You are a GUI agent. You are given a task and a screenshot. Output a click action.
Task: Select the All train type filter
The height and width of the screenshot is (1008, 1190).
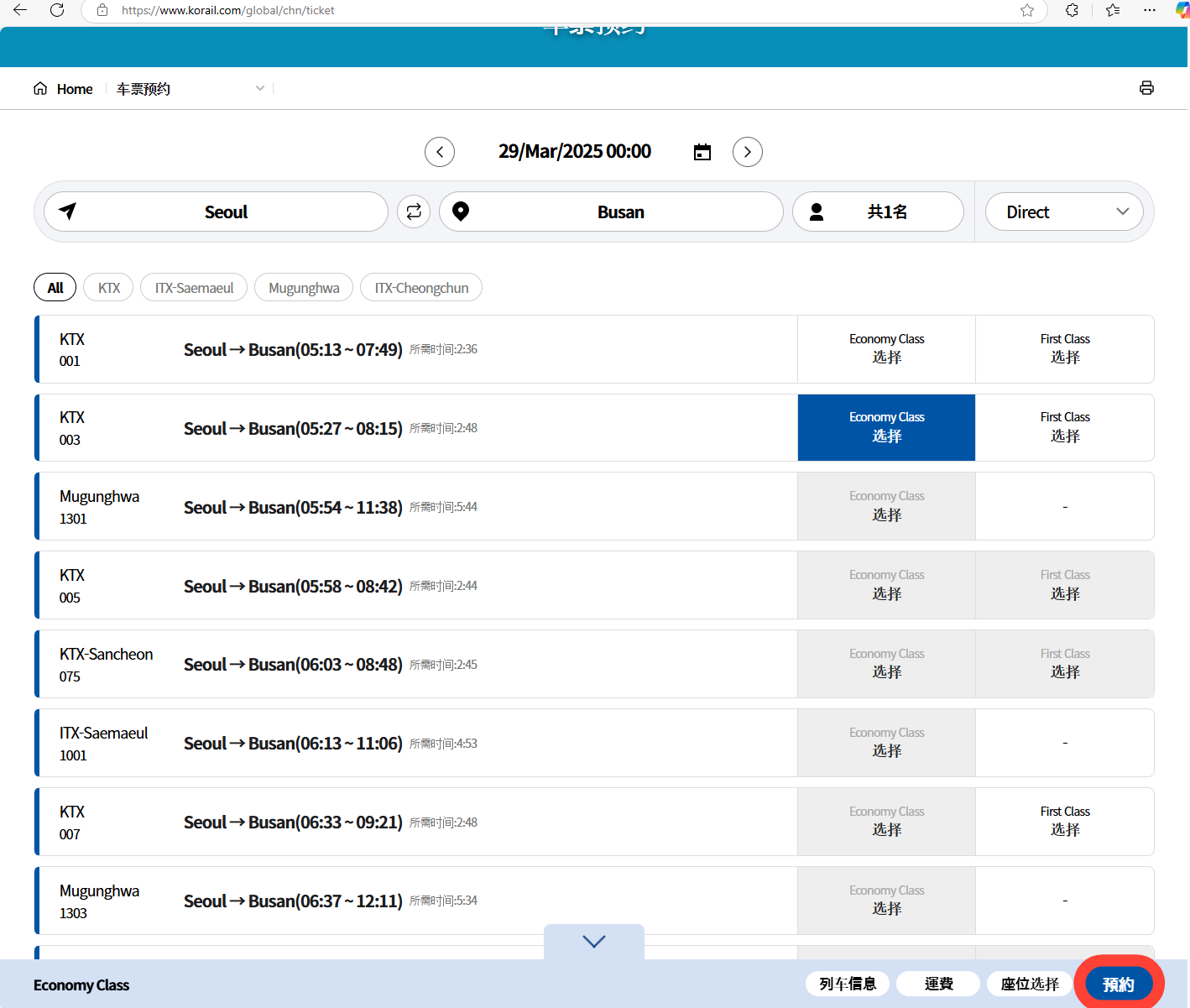tap(55, 288)
